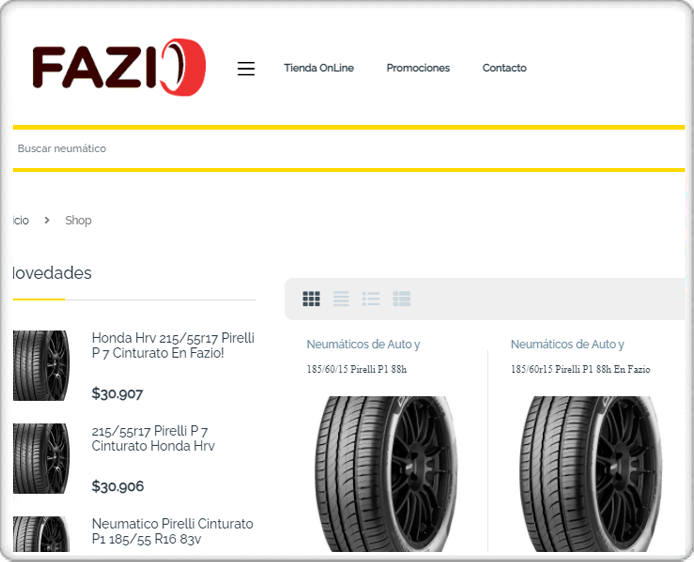Open 215/55r17 Pirelli P7 Cinturato Honda Hrv link
Image resolution: width=694 pixels, height=562 pixels.
[x=153, y=439]
